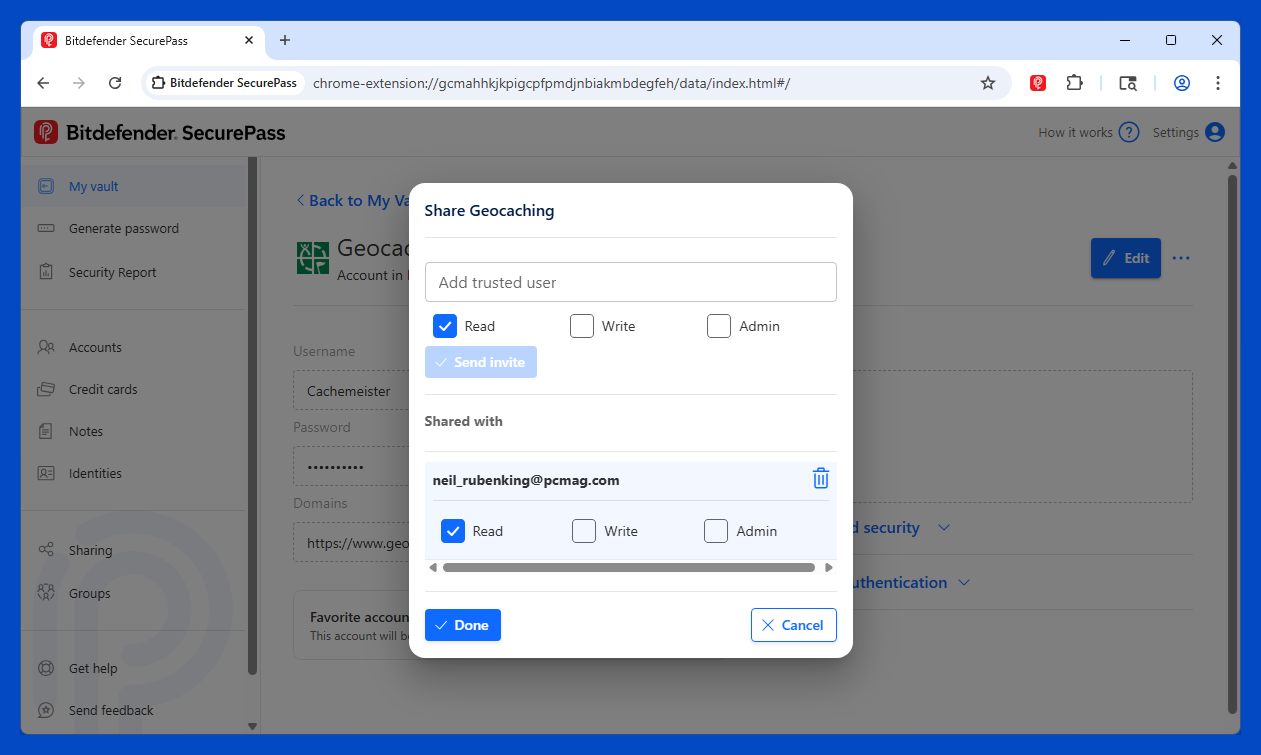Viewport: 1261px width, 755px height.
Task: Open the Chrome profile avatar icon
Action: point(1182,83)
